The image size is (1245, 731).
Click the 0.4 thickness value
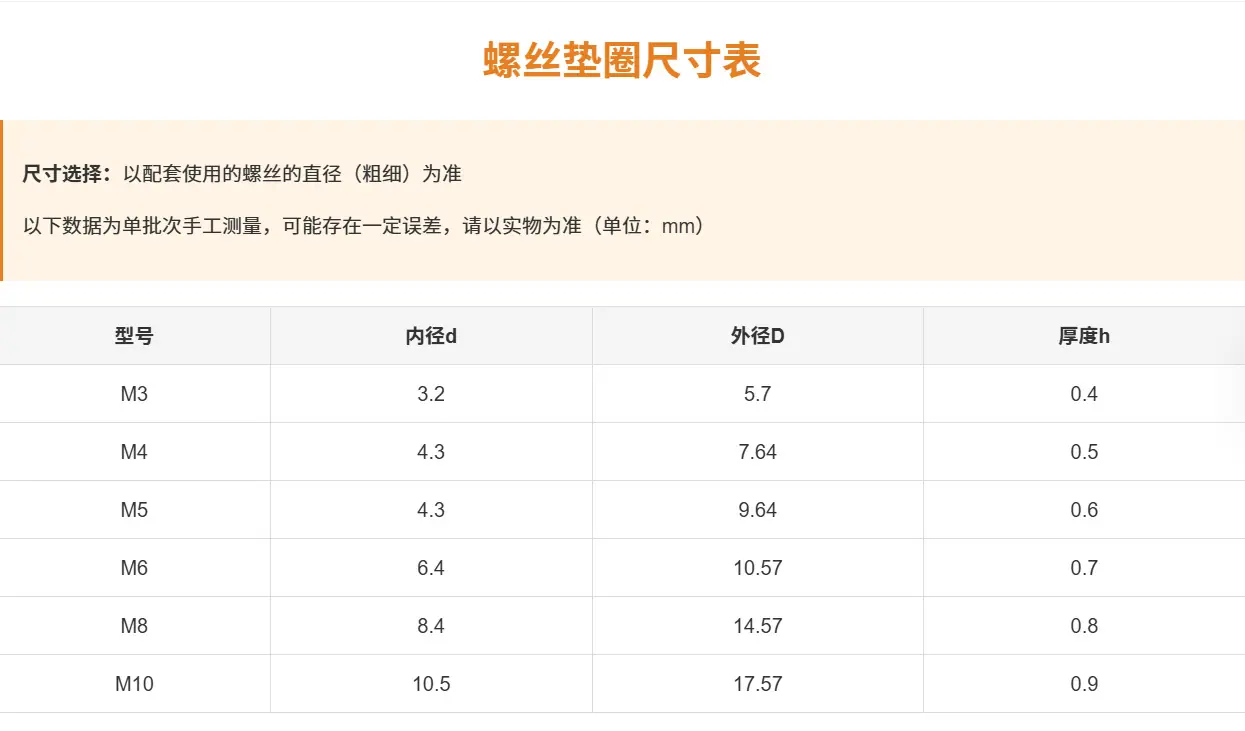click(1084, 394)
